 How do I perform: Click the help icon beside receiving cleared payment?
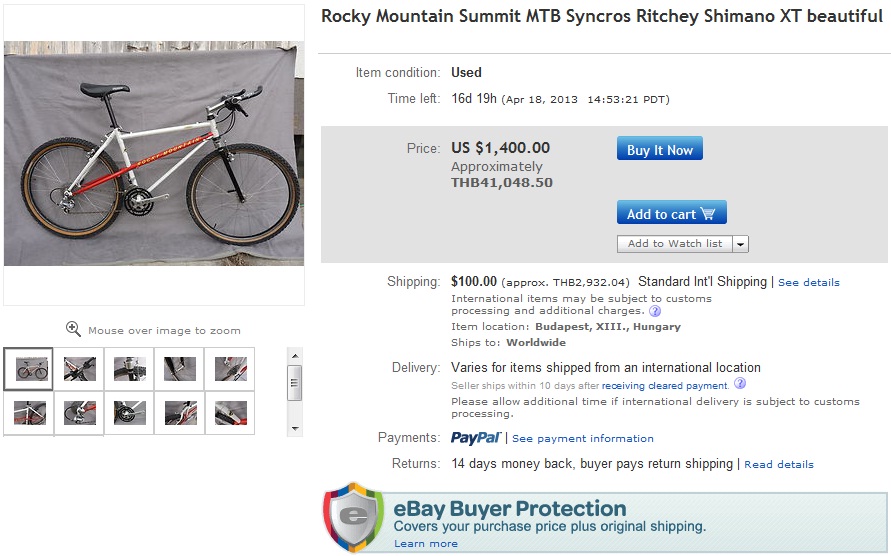[x=740, y=384]
